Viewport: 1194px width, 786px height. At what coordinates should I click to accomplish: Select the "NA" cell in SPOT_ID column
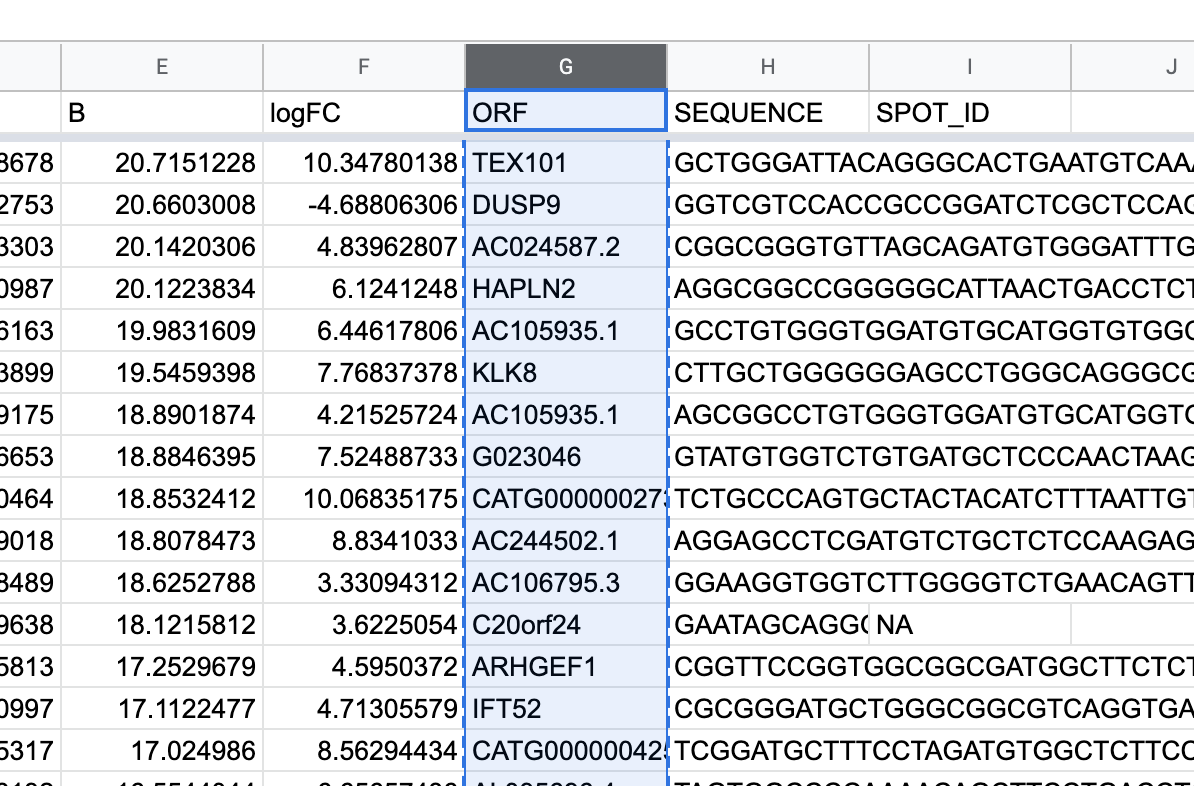pyautogui.click(x=969, y=625)
